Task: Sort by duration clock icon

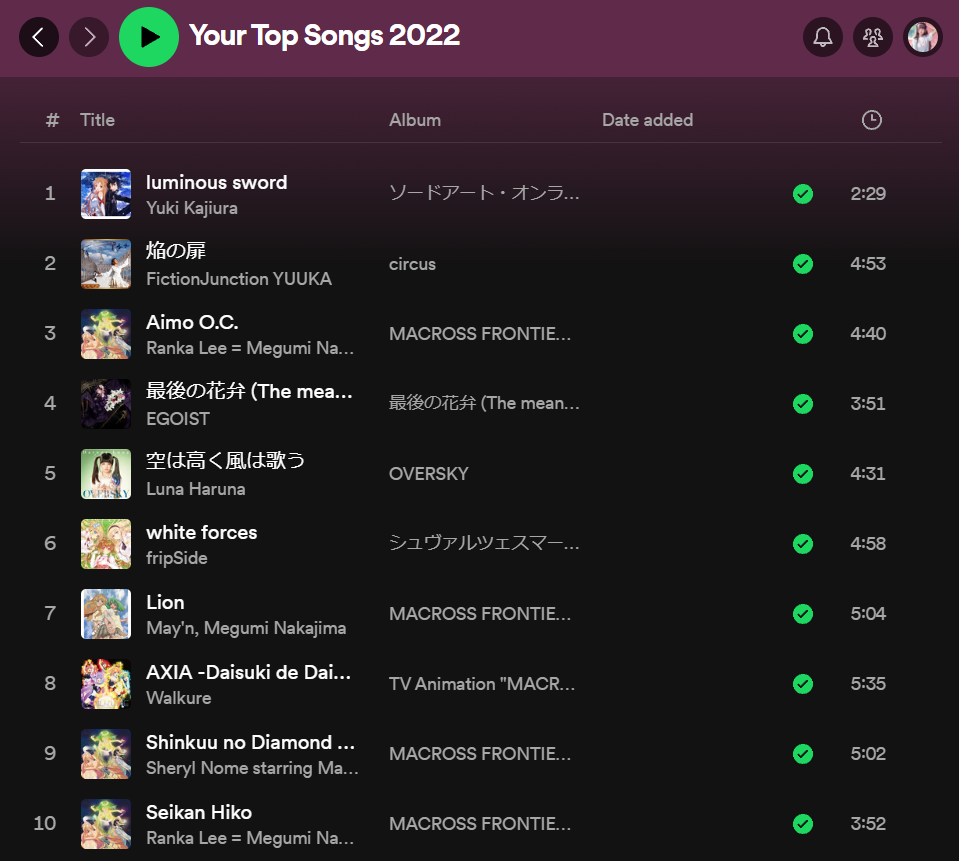Action: 872,120
